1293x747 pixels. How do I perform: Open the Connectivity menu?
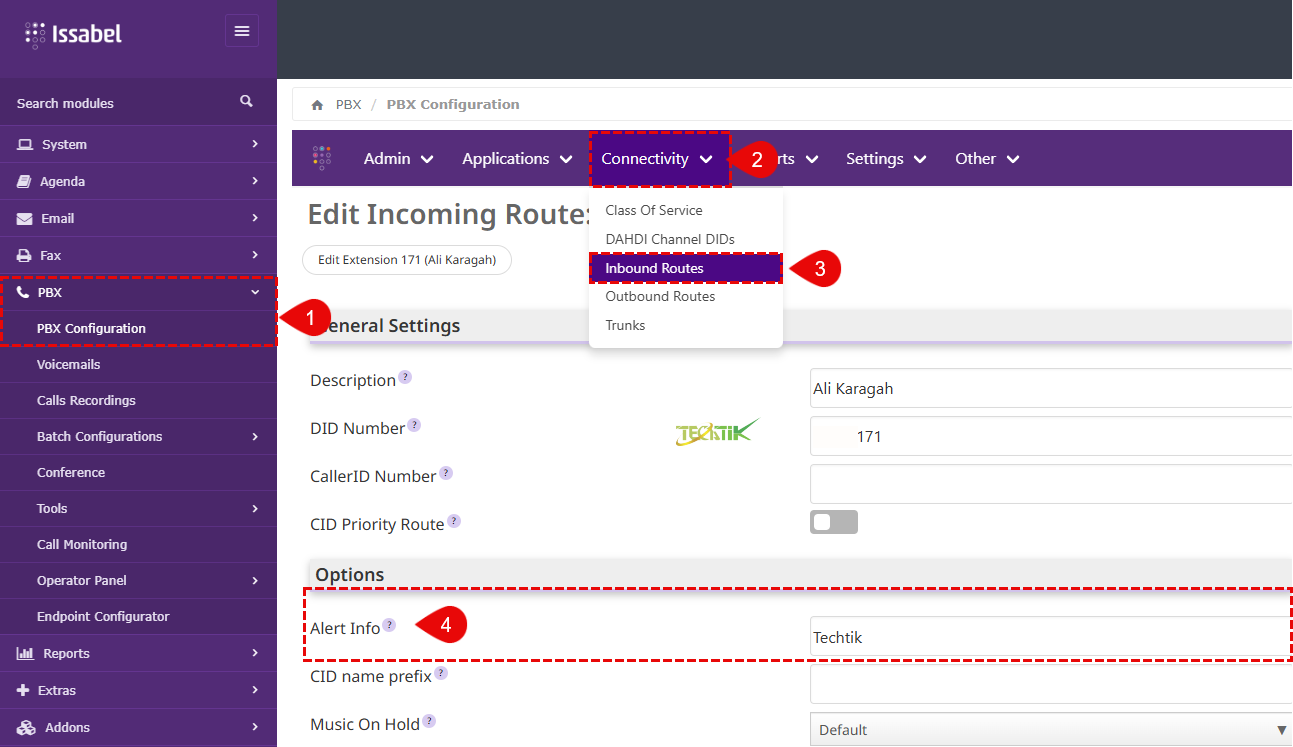[657, 158]
